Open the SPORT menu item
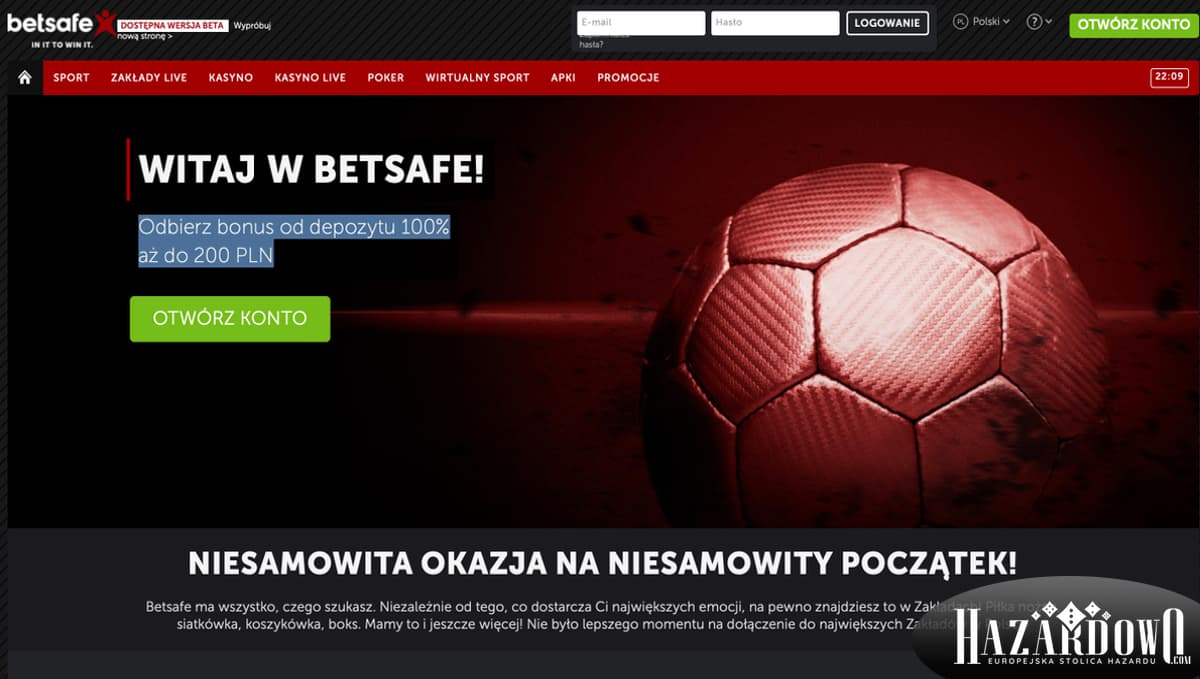The width and height of the screenshot is (1200, 679). (x=71, y=78)
